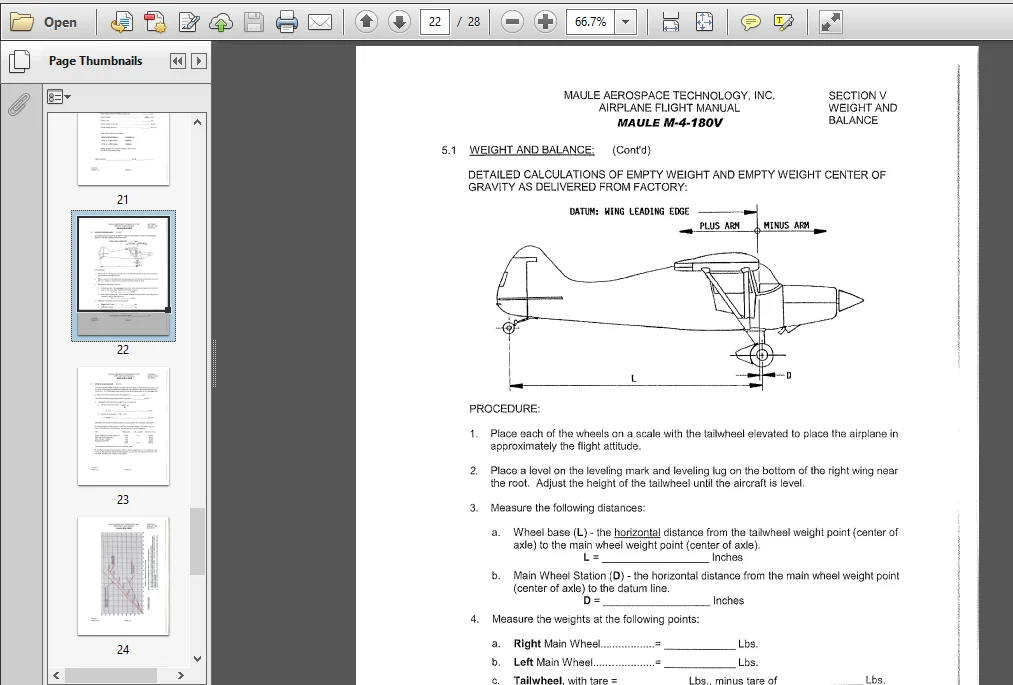Click the 'SECTION V' header text
1013x685 pixels.
(x=857, y=95)
